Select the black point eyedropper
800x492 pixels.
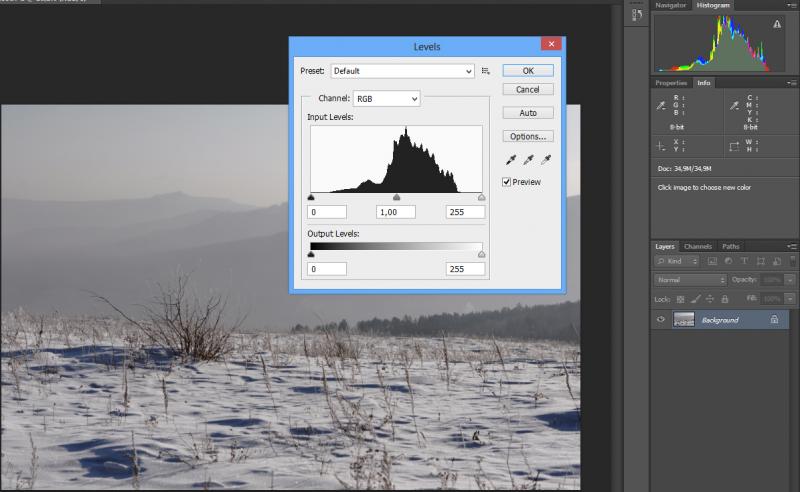click(x=511, y=160)
